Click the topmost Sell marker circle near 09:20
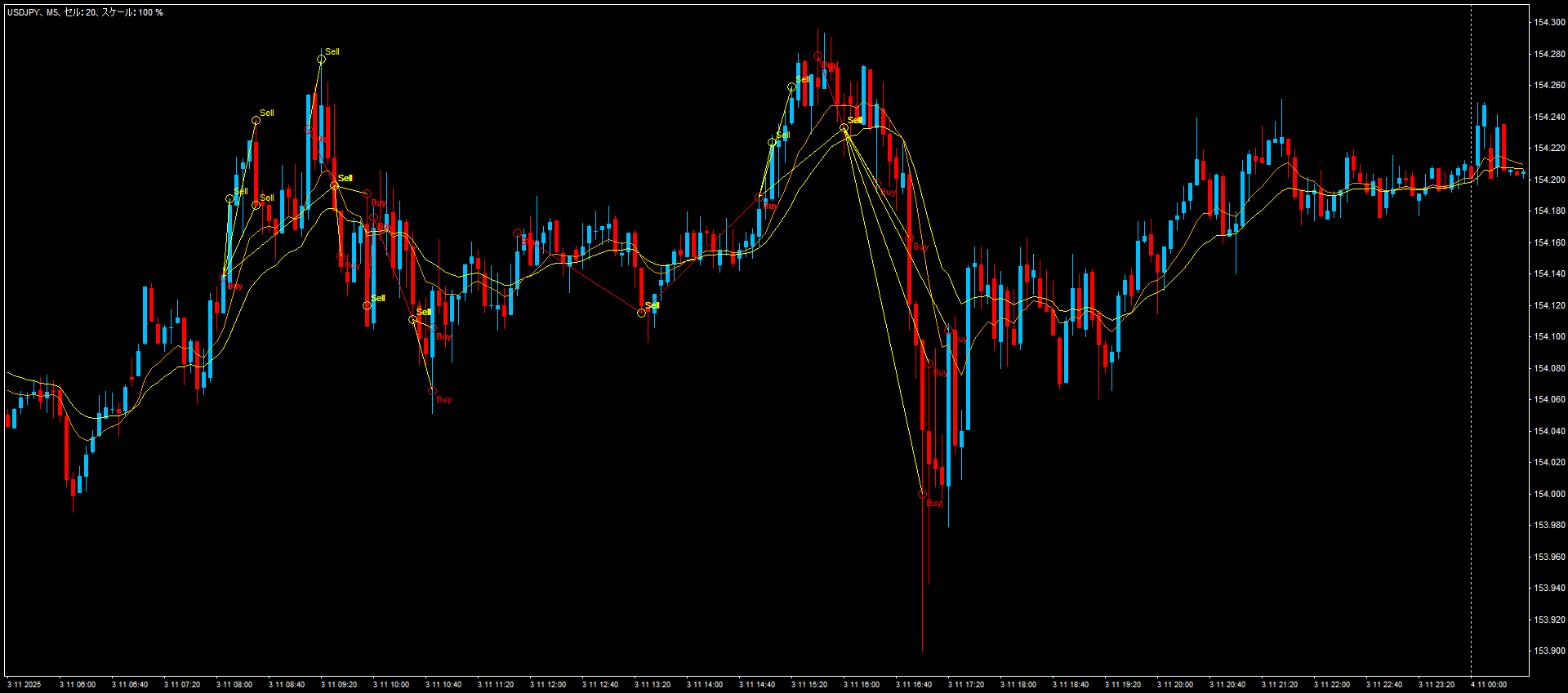Viewport: 1568px width, 693px height. (321, 59)
